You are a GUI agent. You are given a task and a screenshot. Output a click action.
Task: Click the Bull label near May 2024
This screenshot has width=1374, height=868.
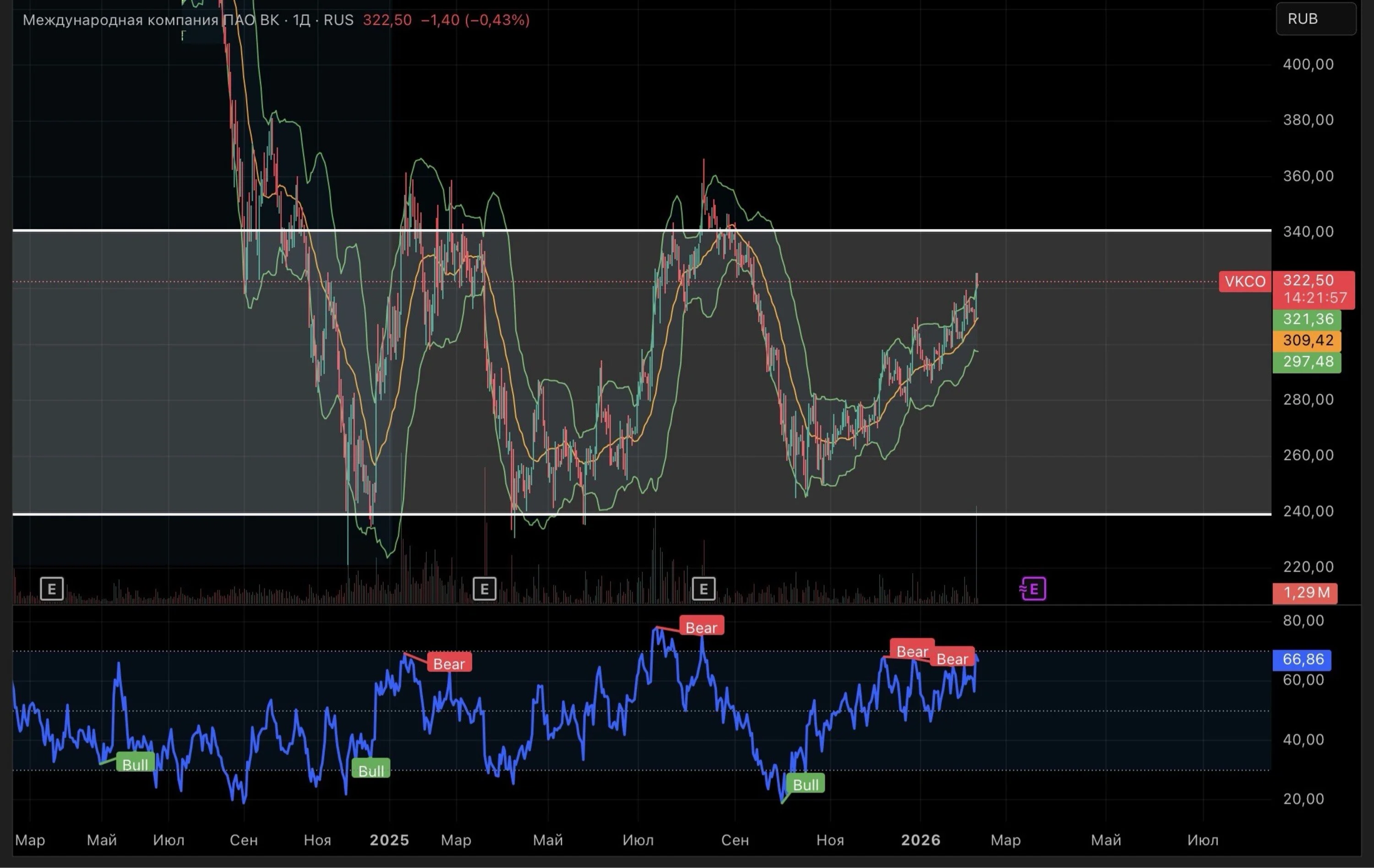[135, 764]
